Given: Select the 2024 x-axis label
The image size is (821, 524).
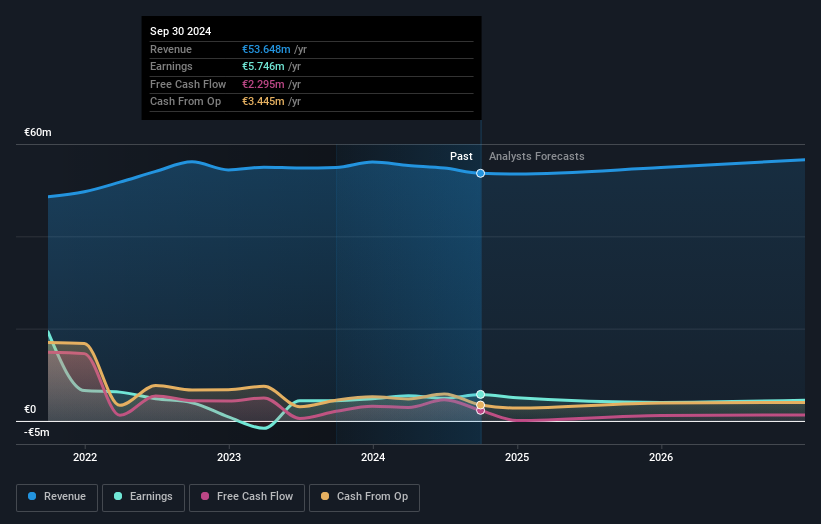Looking at the screenshot, I should [373, 457].
